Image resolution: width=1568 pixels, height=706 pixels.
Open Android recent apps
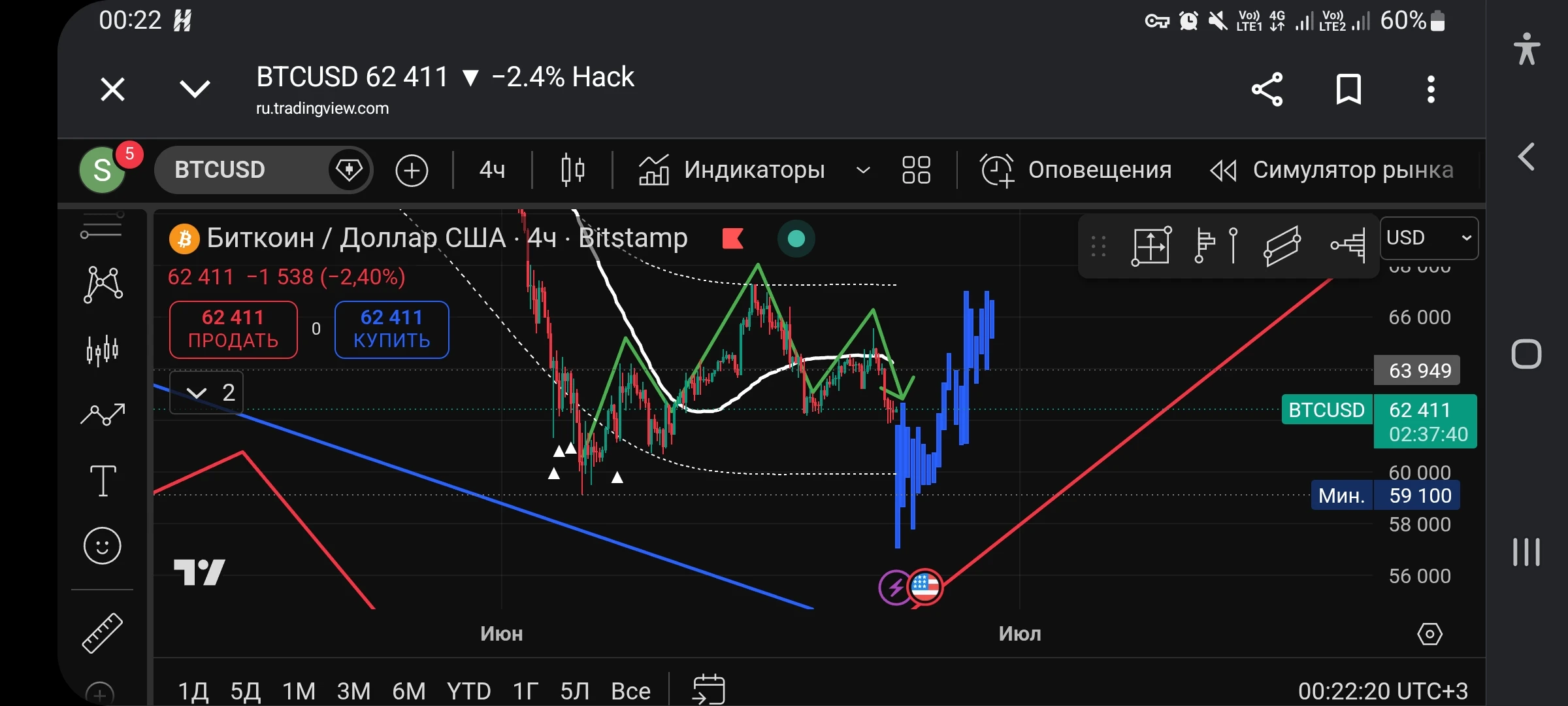1526,552
